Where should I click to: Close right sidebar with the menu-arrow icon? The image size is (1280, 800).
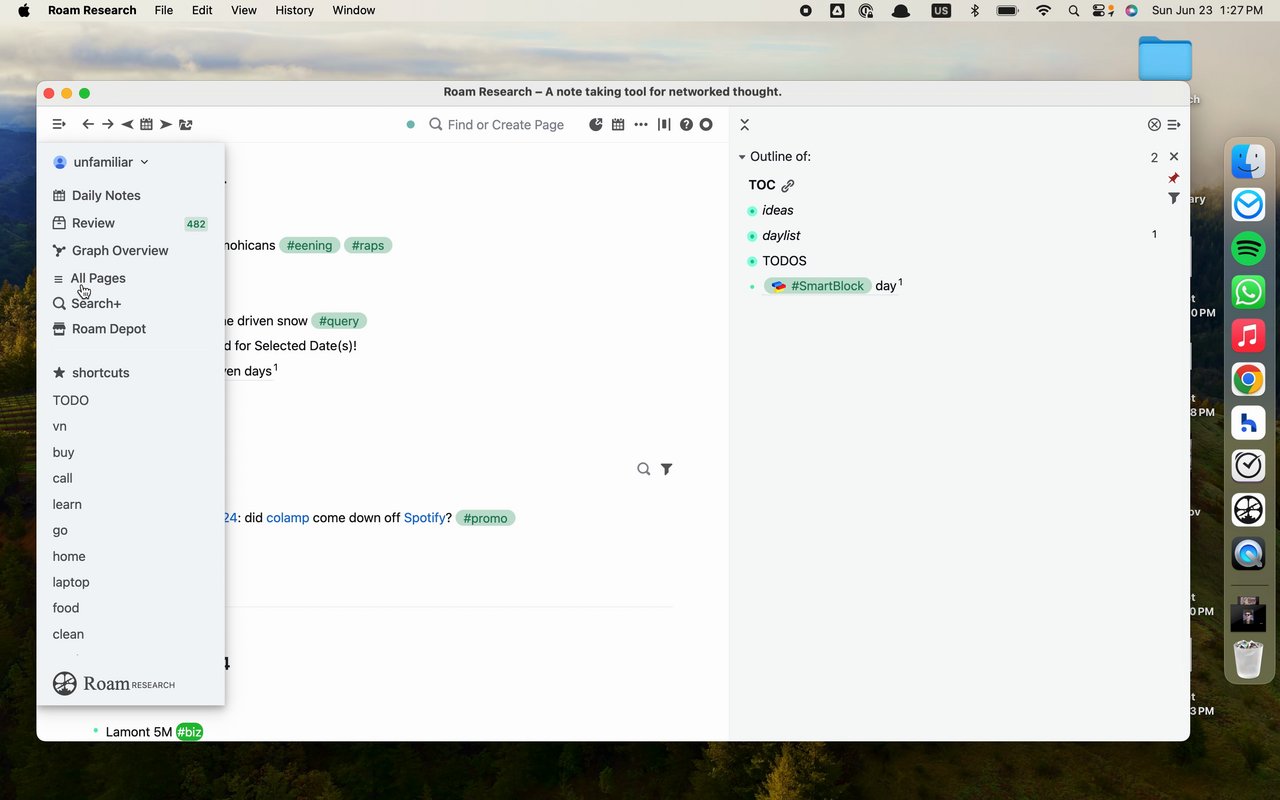tap(1174, 124)
